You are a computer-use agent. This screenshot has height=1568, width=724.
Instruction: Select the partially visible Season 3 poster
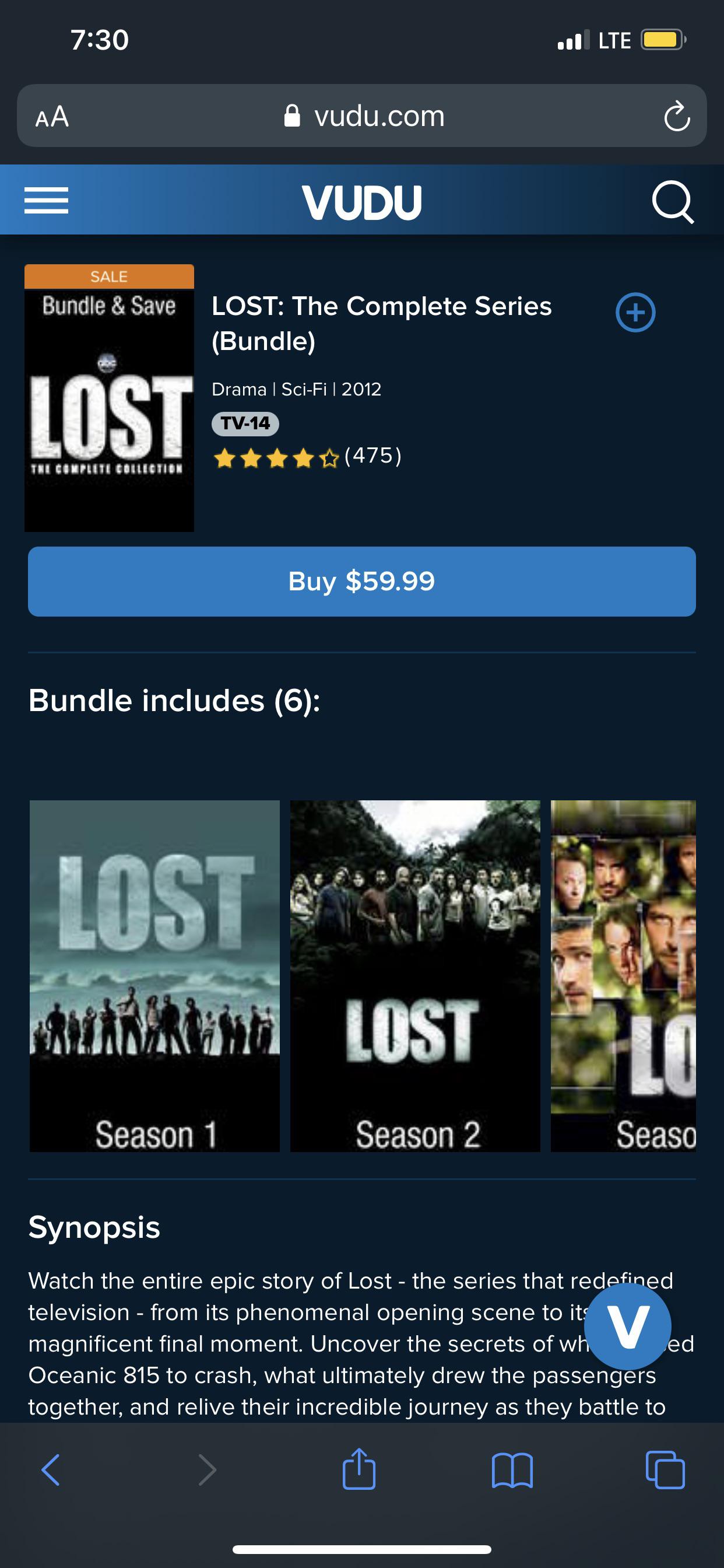(623, 976)
